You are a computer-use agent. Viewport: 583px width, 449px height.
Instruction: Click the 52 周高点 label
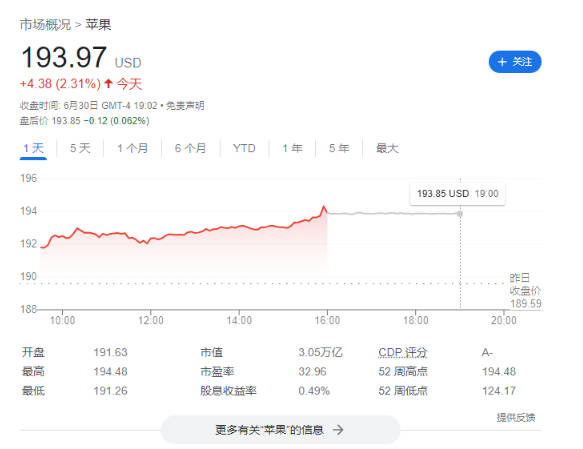click(403, 371)
